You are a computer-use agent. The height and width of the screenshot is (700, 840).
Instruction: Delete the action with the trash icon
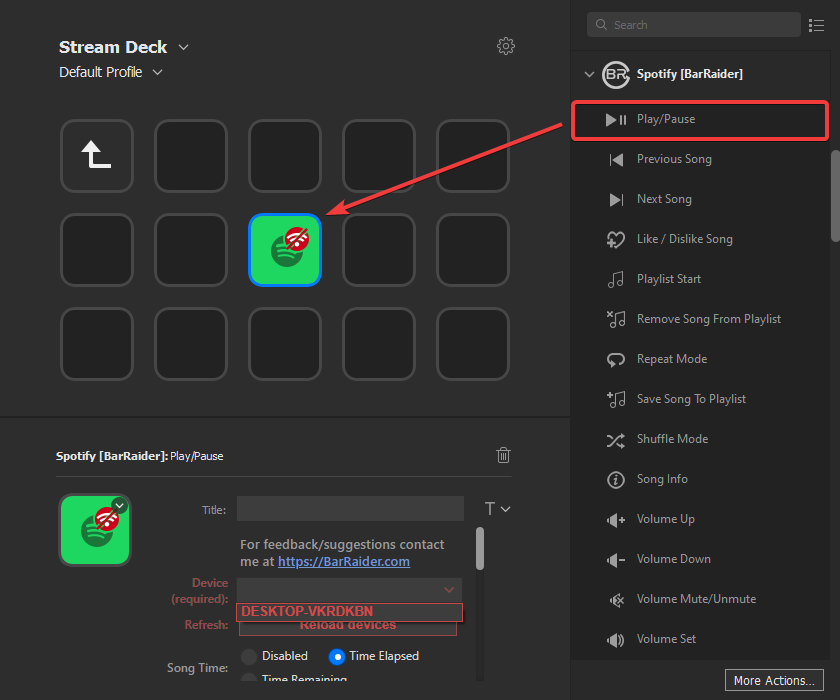503,455
